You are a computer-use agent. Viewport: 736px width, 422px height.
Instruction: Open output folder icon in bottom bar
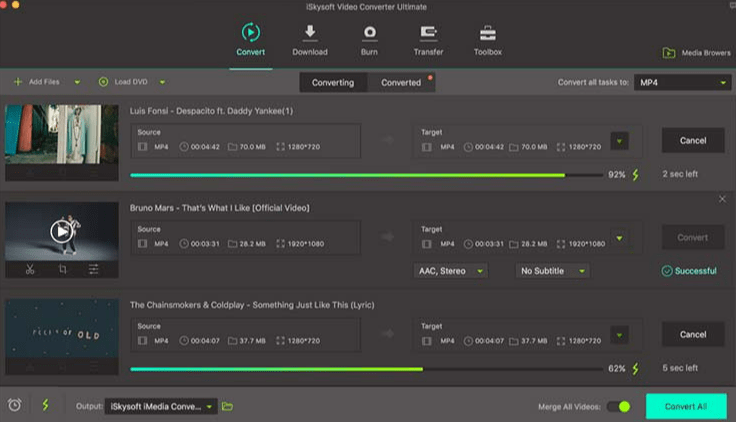point(227,406)
